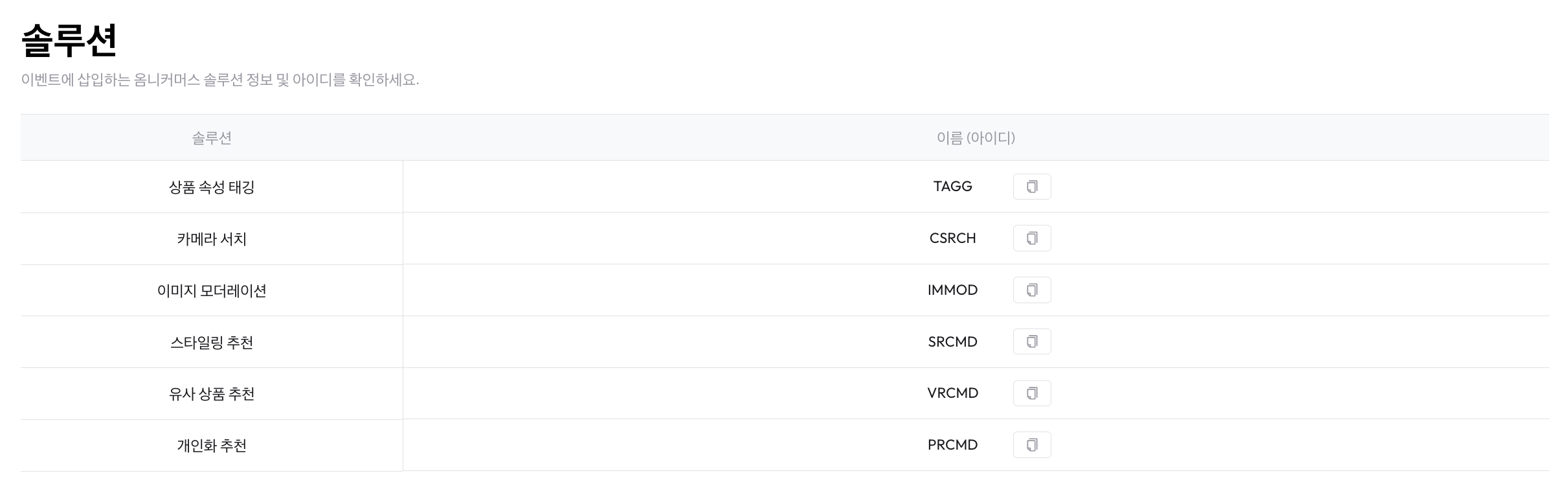Select the 카메라 서치 row label
This screenshot has width=1568, height=495.
[212, 239]
